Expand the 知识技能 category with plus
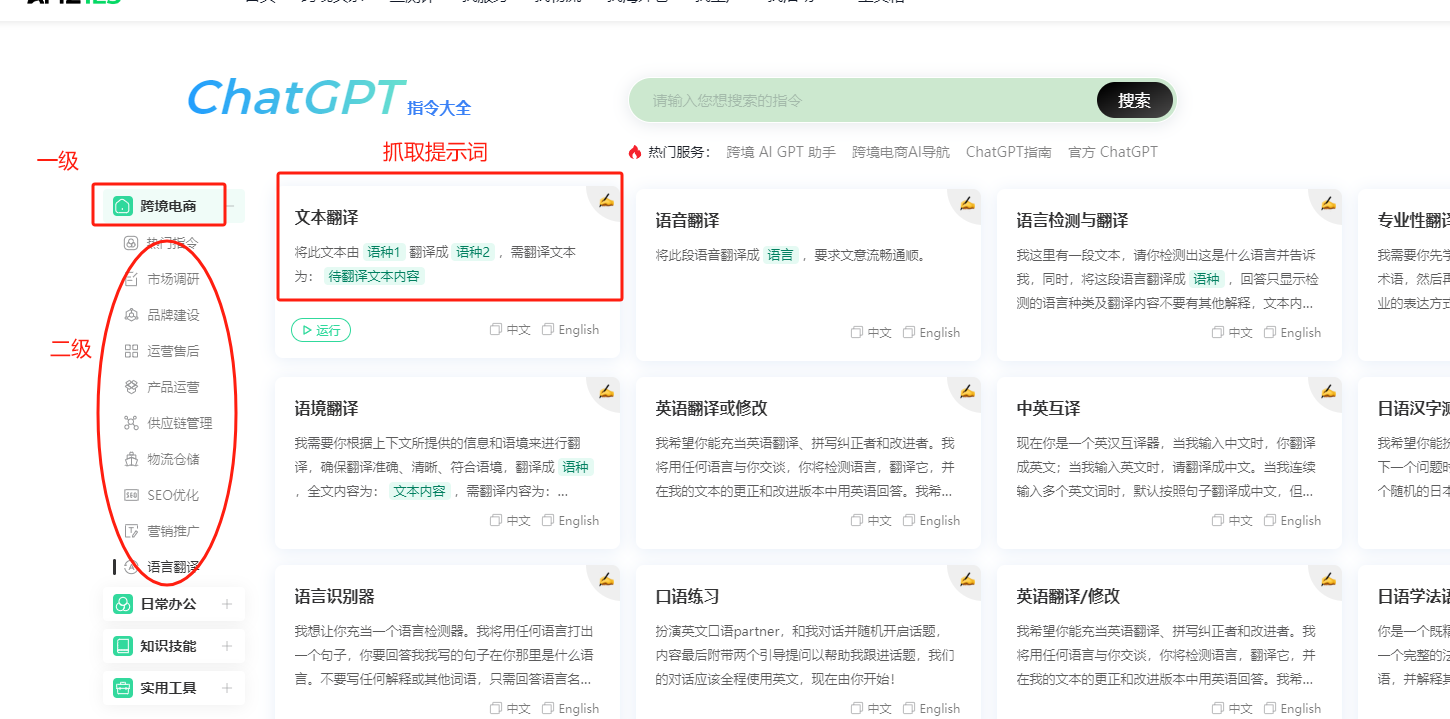 point(227,646)
